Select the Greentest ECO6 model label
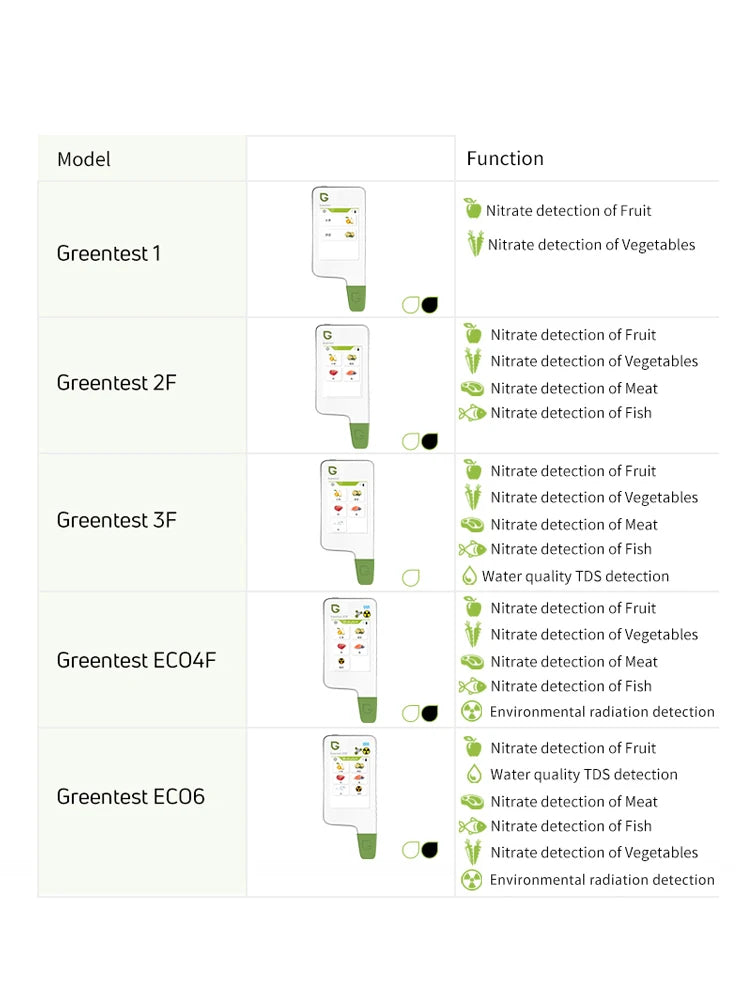The width and height of the screenshot is (750, 1000). coord(131,797)
